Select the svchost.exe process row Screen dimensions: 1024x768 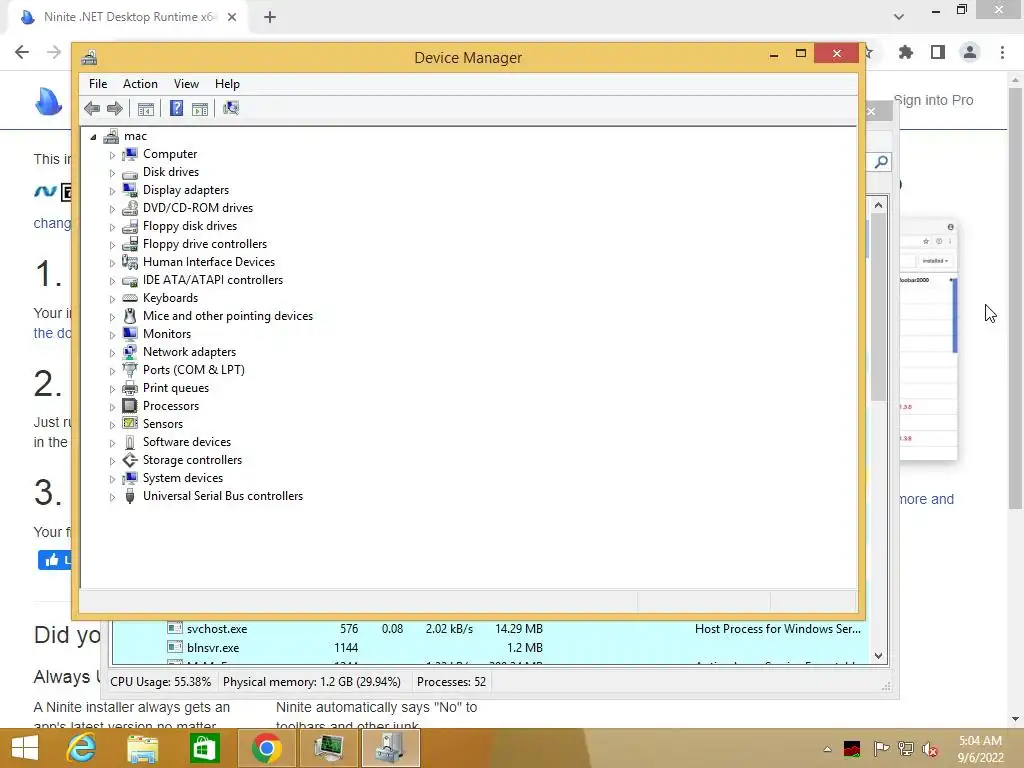[x=490, y=629]
